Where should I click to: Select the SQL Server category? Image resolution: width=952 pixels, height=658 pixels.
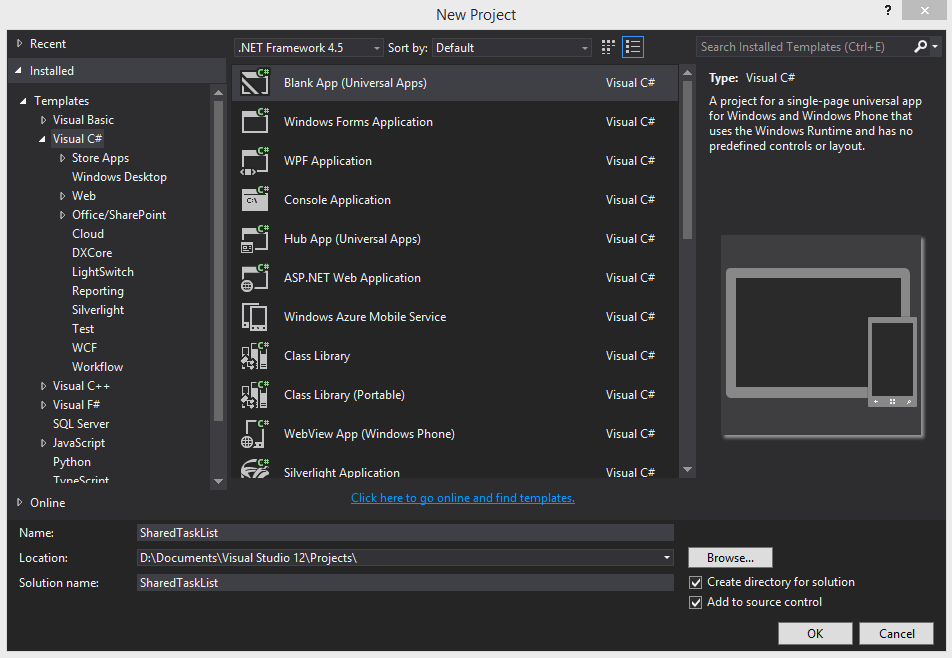point(81,424)
